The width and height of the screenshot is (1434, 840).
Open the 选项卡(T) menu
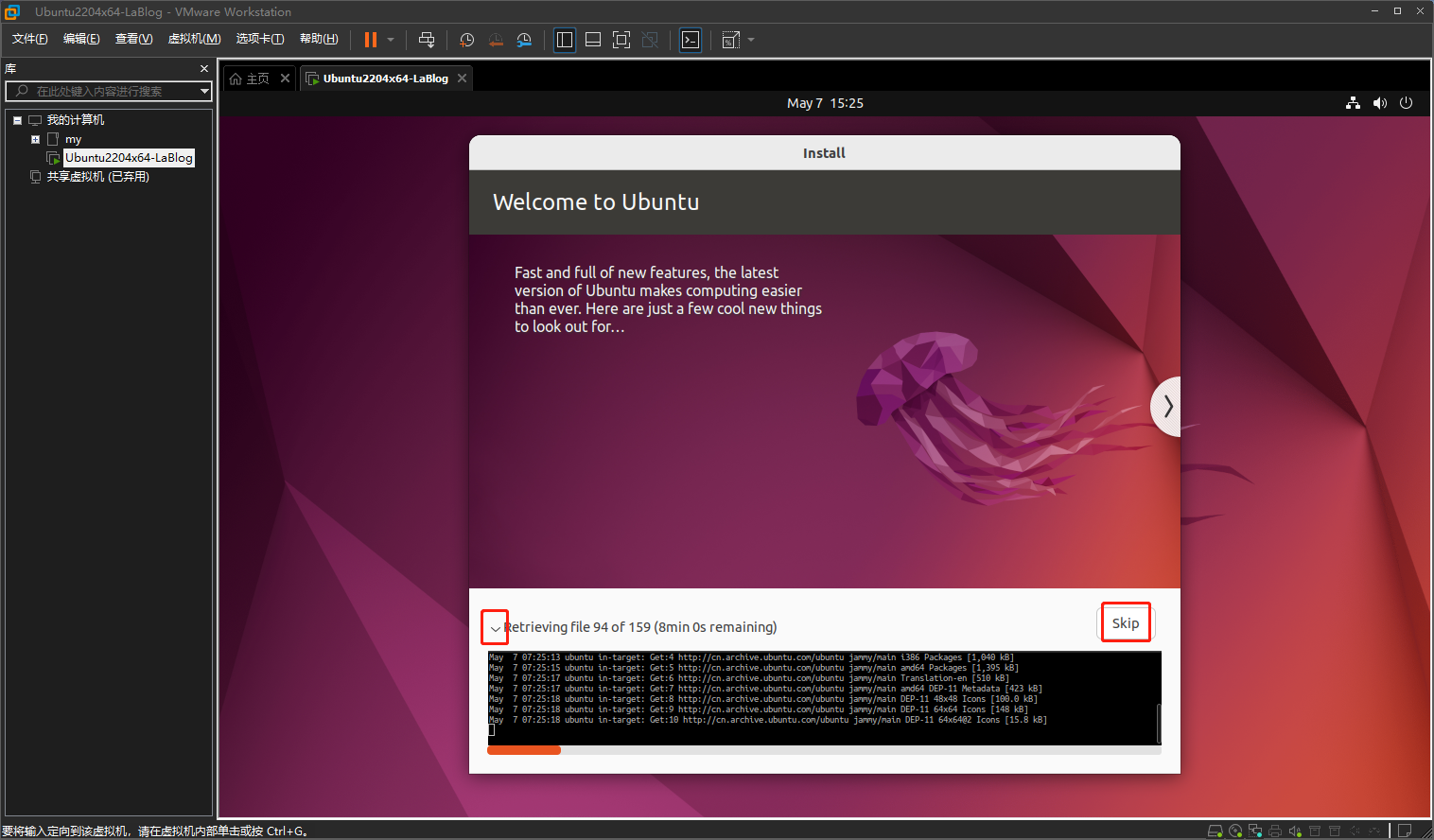click(260, 39)
